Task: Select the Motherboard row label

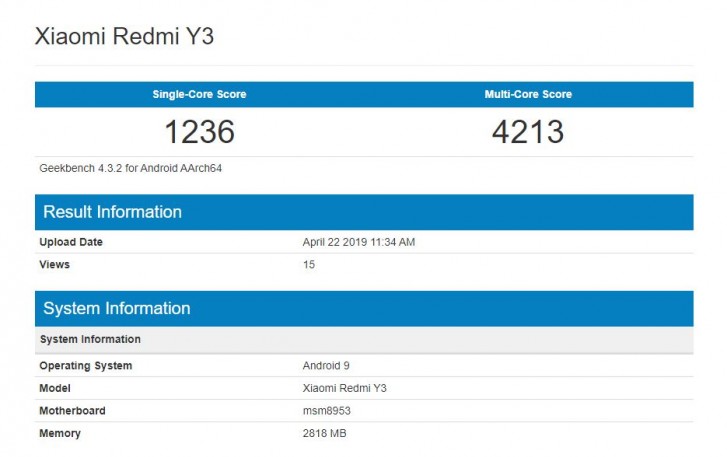Action: 72,411
